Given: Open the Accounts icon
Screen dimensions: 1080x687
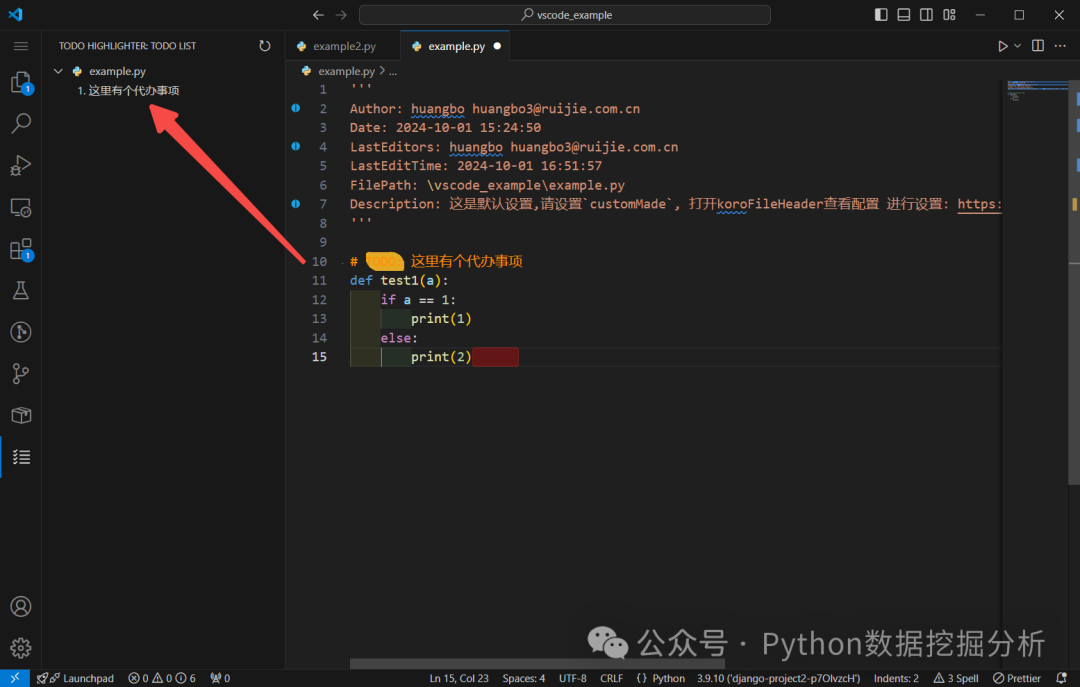Looking at the screenshot, I should pos(21,606).
